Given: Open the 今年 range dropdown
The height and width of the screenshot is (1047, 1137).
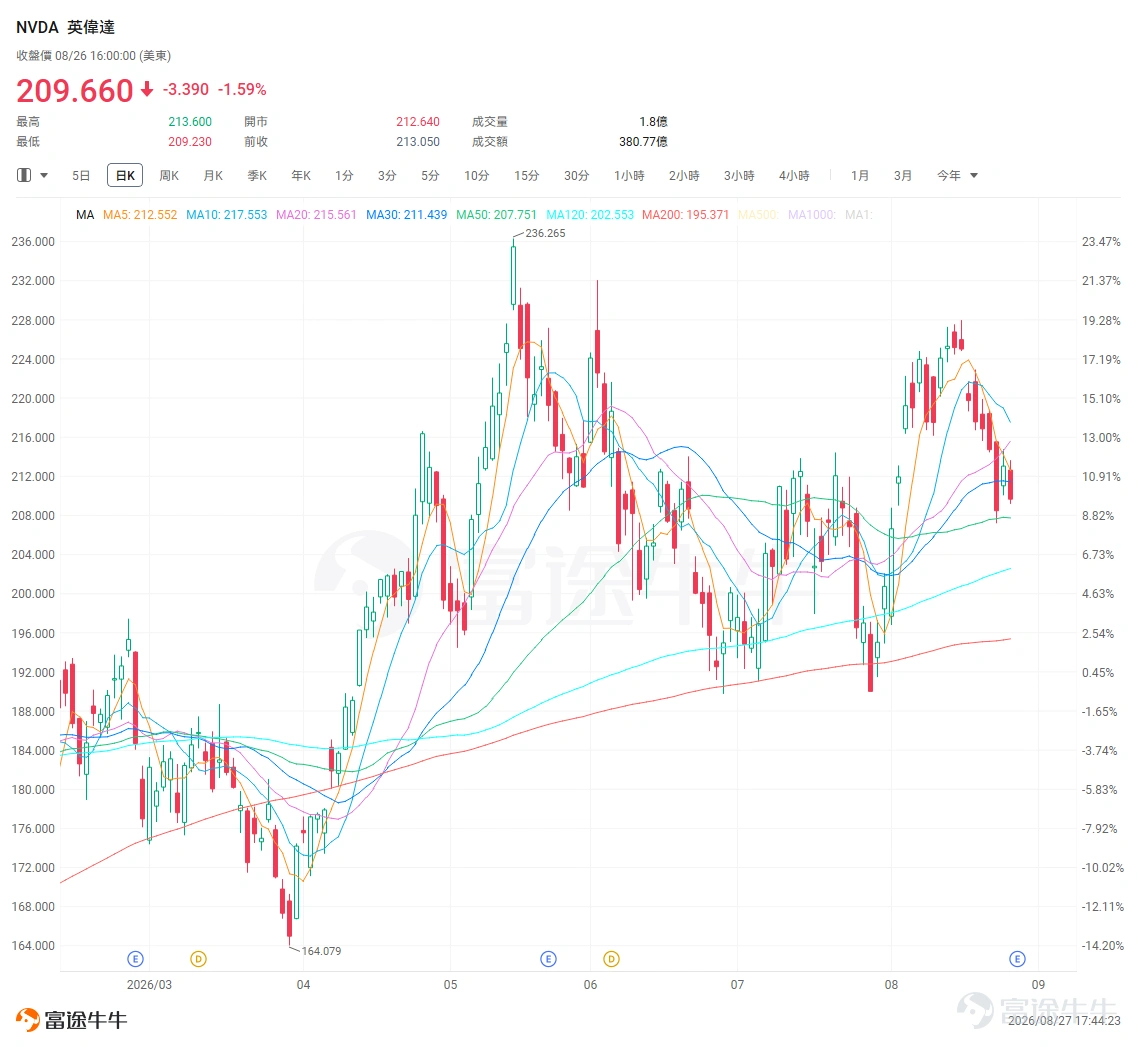Looking at the screenshot, I should 957,175.
